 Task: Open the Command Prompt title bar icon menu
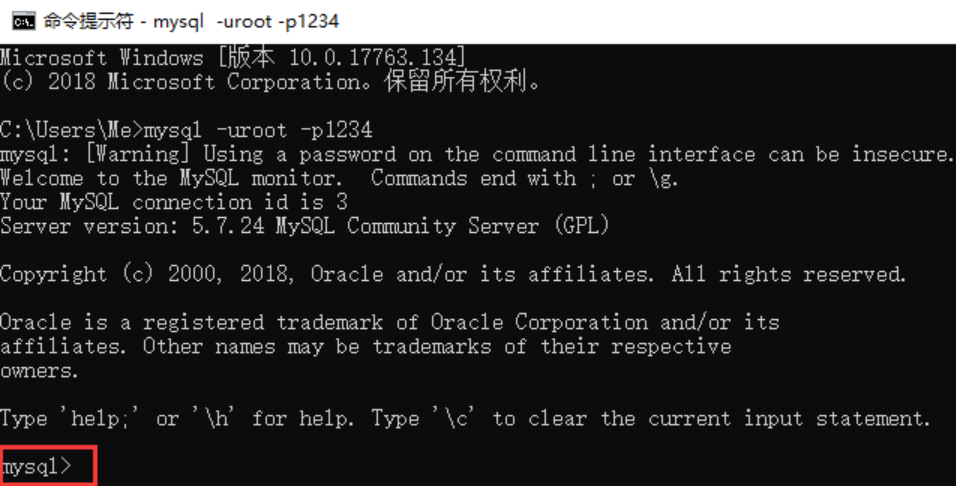23,21
